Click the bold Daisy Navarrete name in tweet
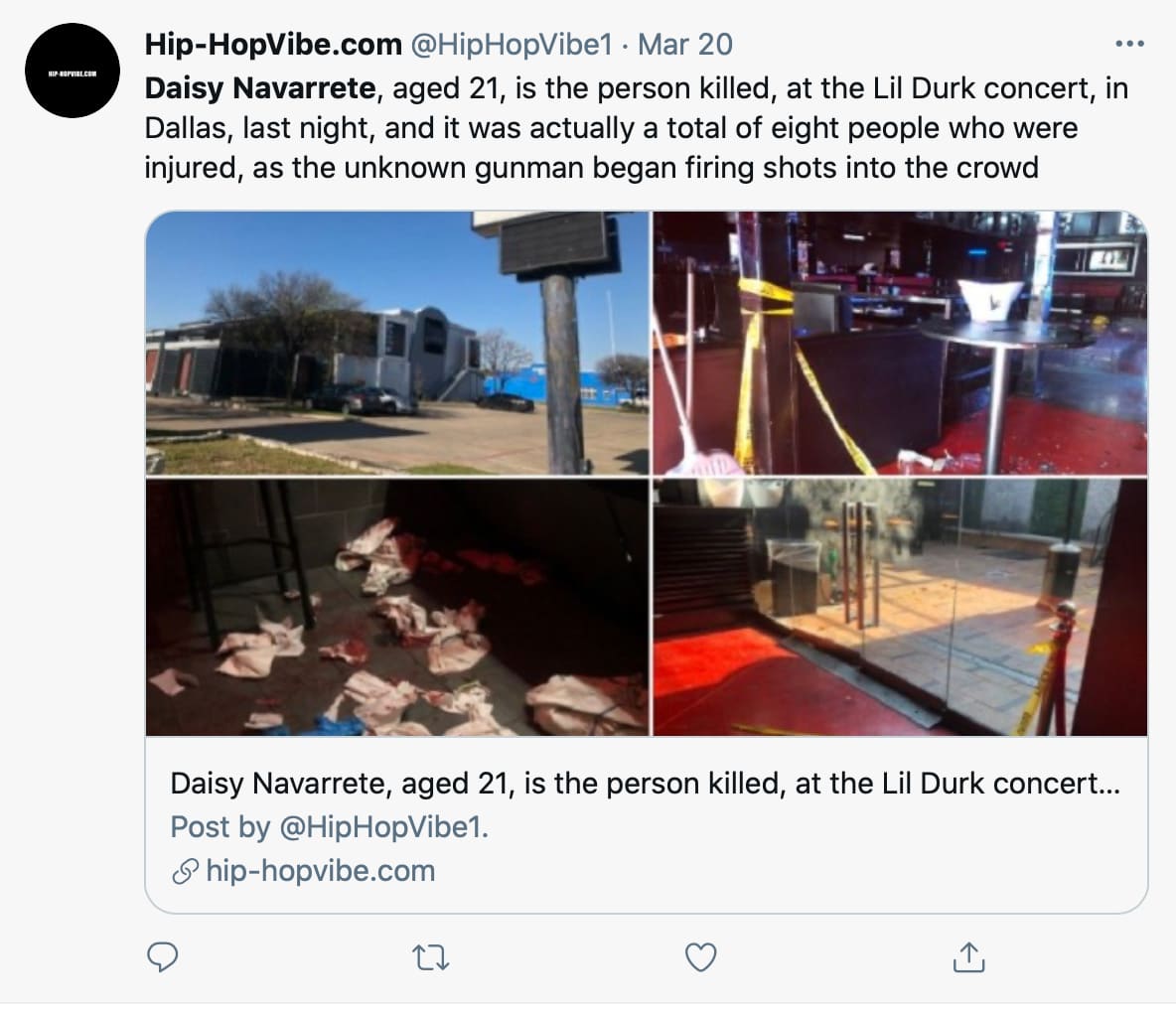Screen dimensions: 1176x1013 click(x=260, y=89)
